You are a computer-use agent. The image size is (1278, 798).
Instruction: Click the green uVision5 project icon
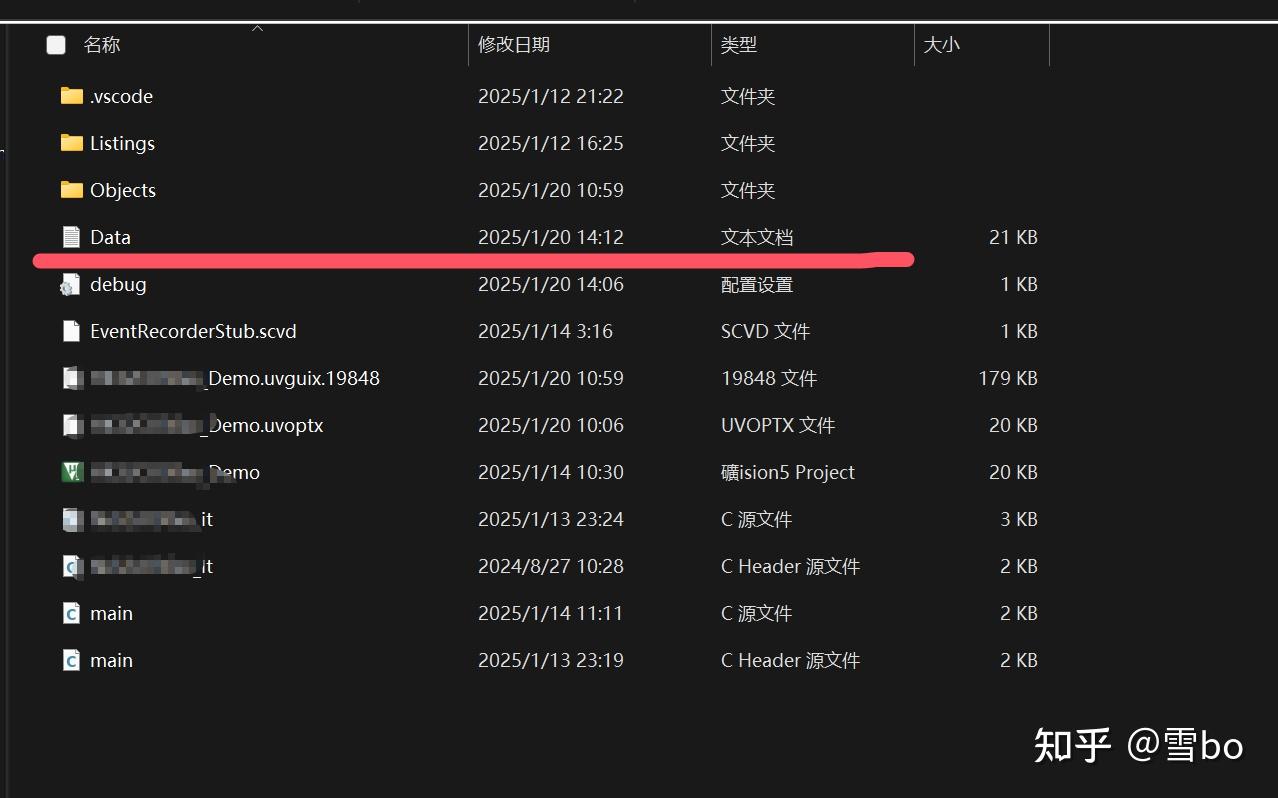click(x=71, y=472)
